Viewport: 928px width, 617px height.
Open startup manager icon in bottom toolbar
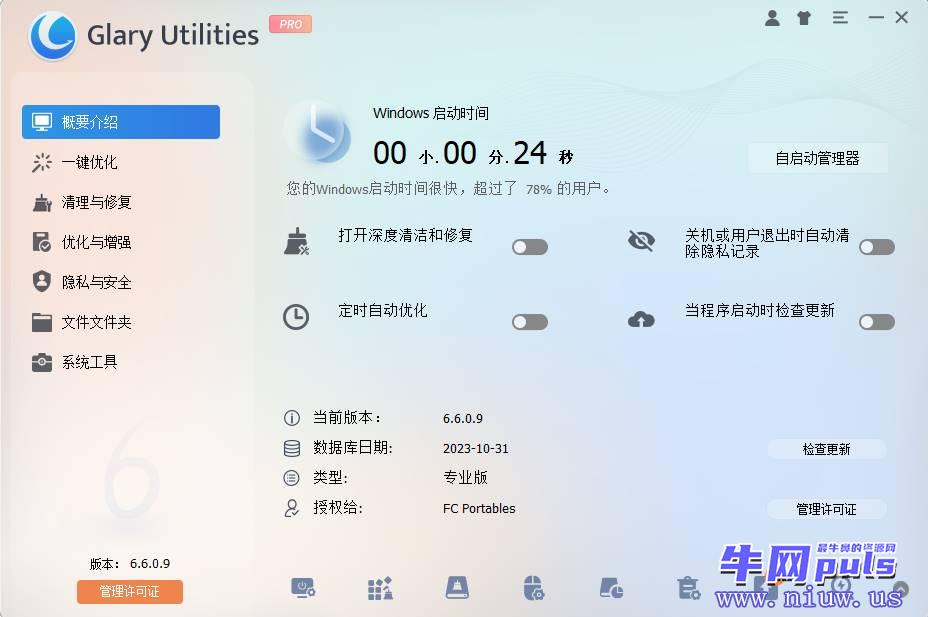pos(303,589)
